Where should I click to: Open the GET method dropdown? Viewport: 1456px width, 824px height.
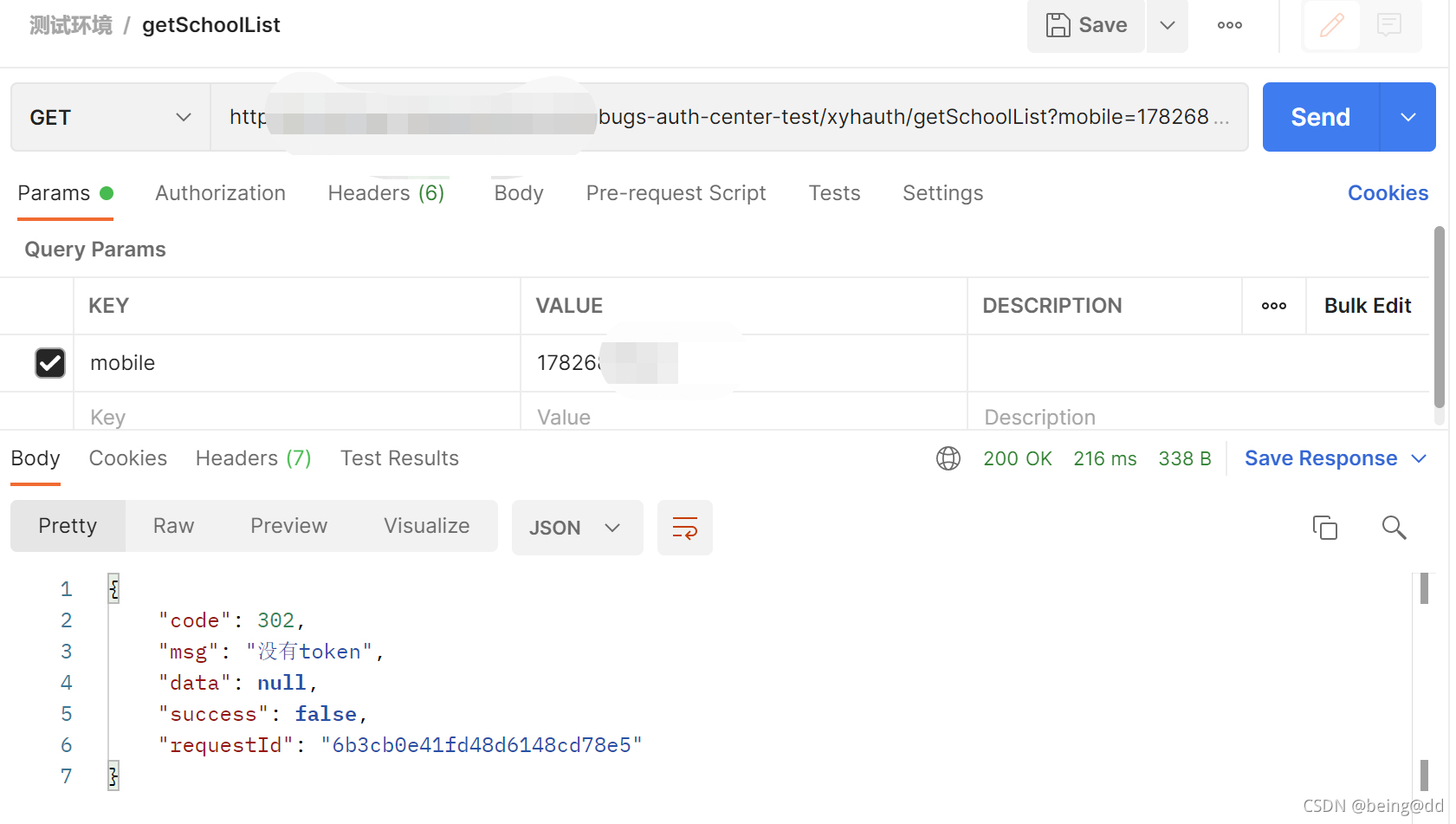(x=109, y=116)
